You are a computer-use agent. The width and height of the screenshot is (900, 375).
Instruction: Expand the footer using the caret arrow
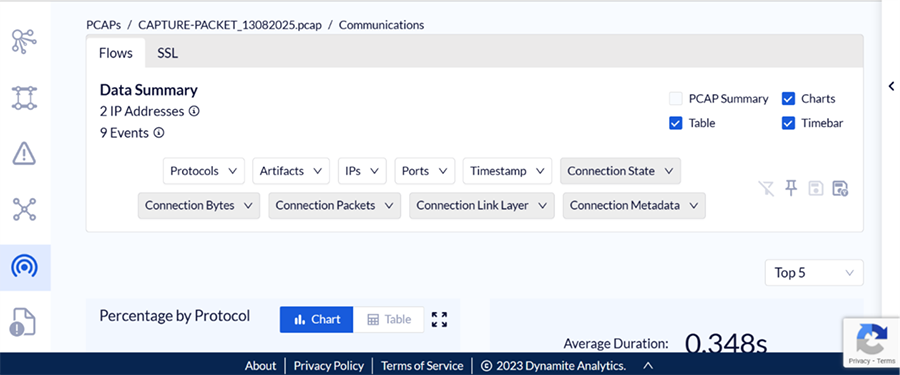647,365
